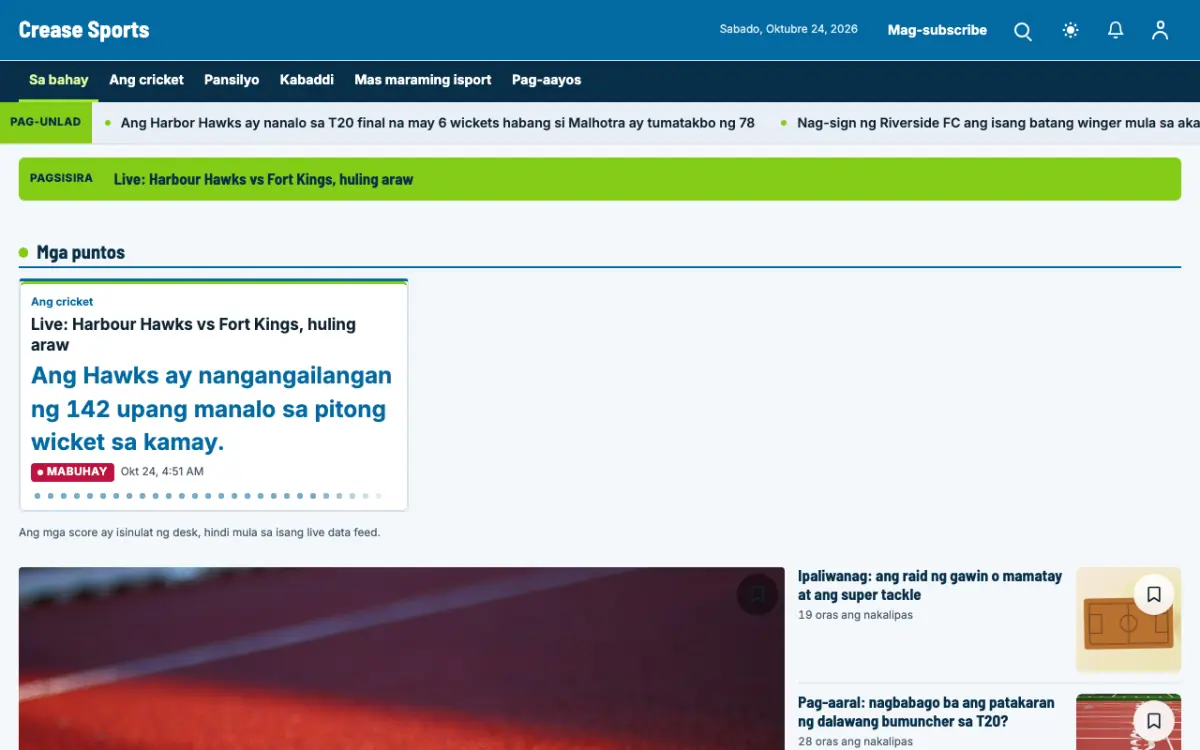This screenshot has width=1200, height=750.
Task: Click '28 oras ang nakalipas' timestamp
Action: (855, 742)
